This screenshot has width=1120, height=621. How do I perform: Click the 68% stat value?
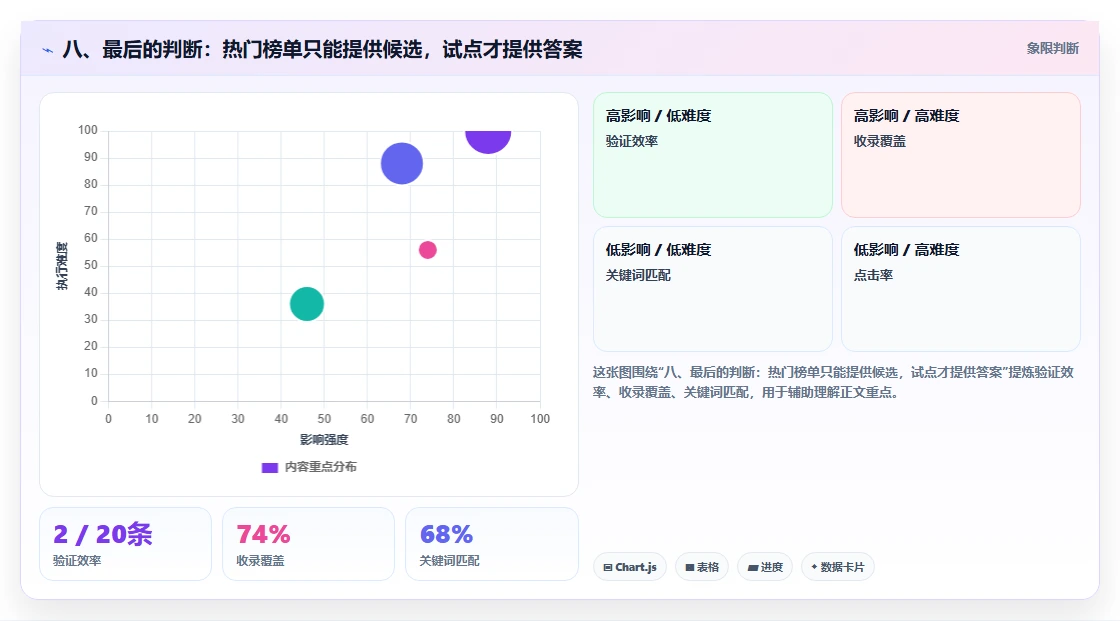click(446, 534)
